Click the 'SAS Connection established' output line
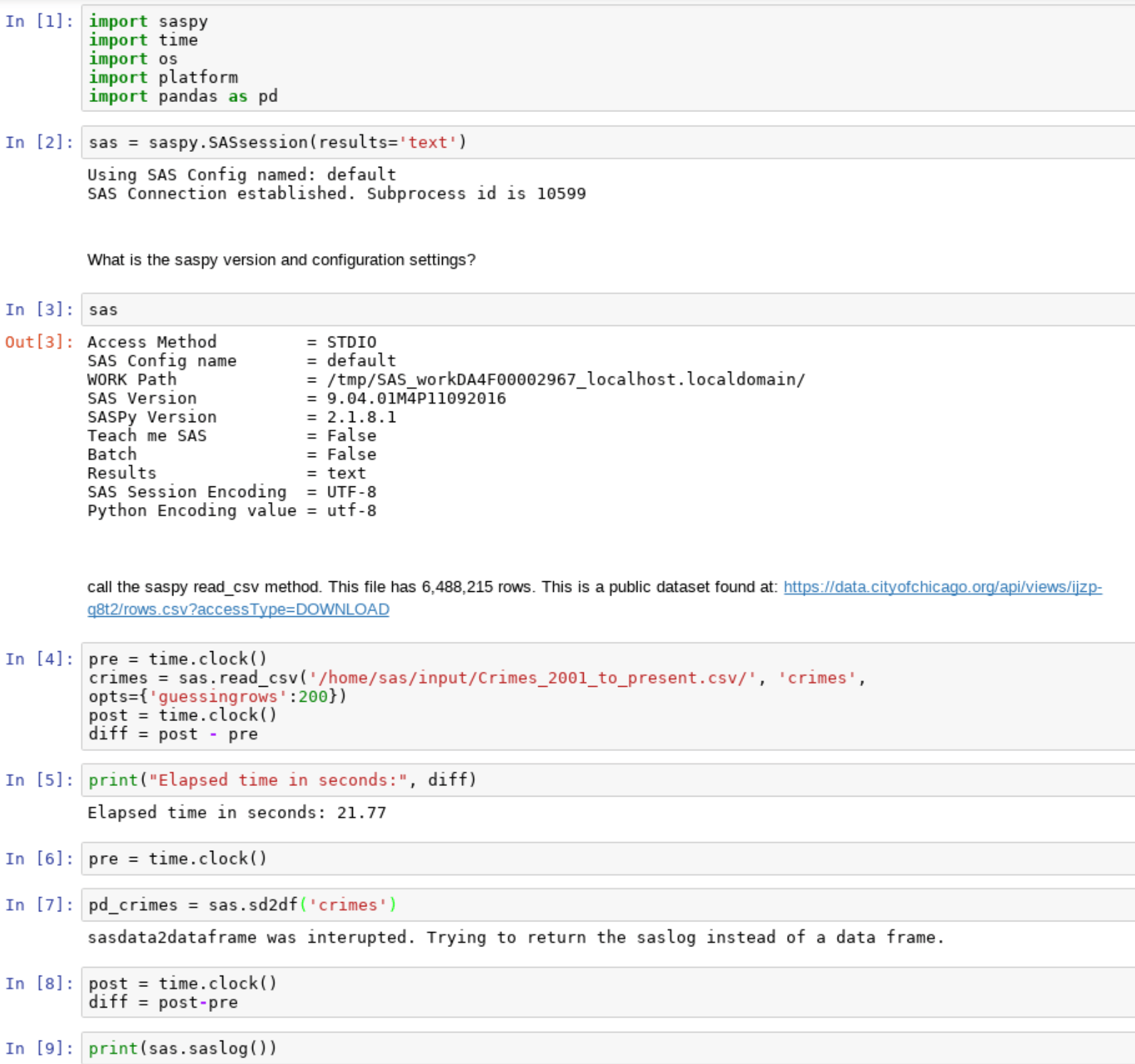The width and height of the screenshot is (1135, 1064). point(337,193)
